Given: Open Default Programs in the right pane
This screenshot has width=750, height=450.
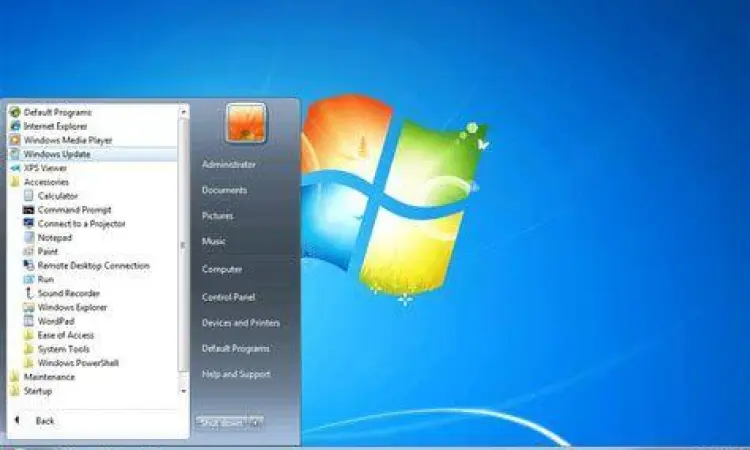Looking at the screenshot, I should [235, 349].
